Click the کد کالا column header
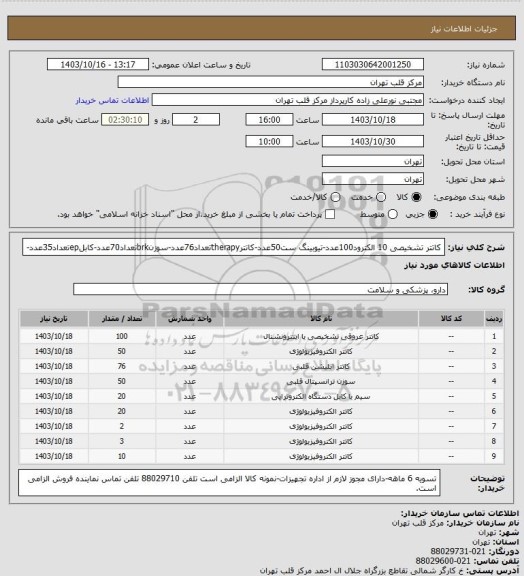Screen dimensions: 524x576 click(x=451, y=319)
